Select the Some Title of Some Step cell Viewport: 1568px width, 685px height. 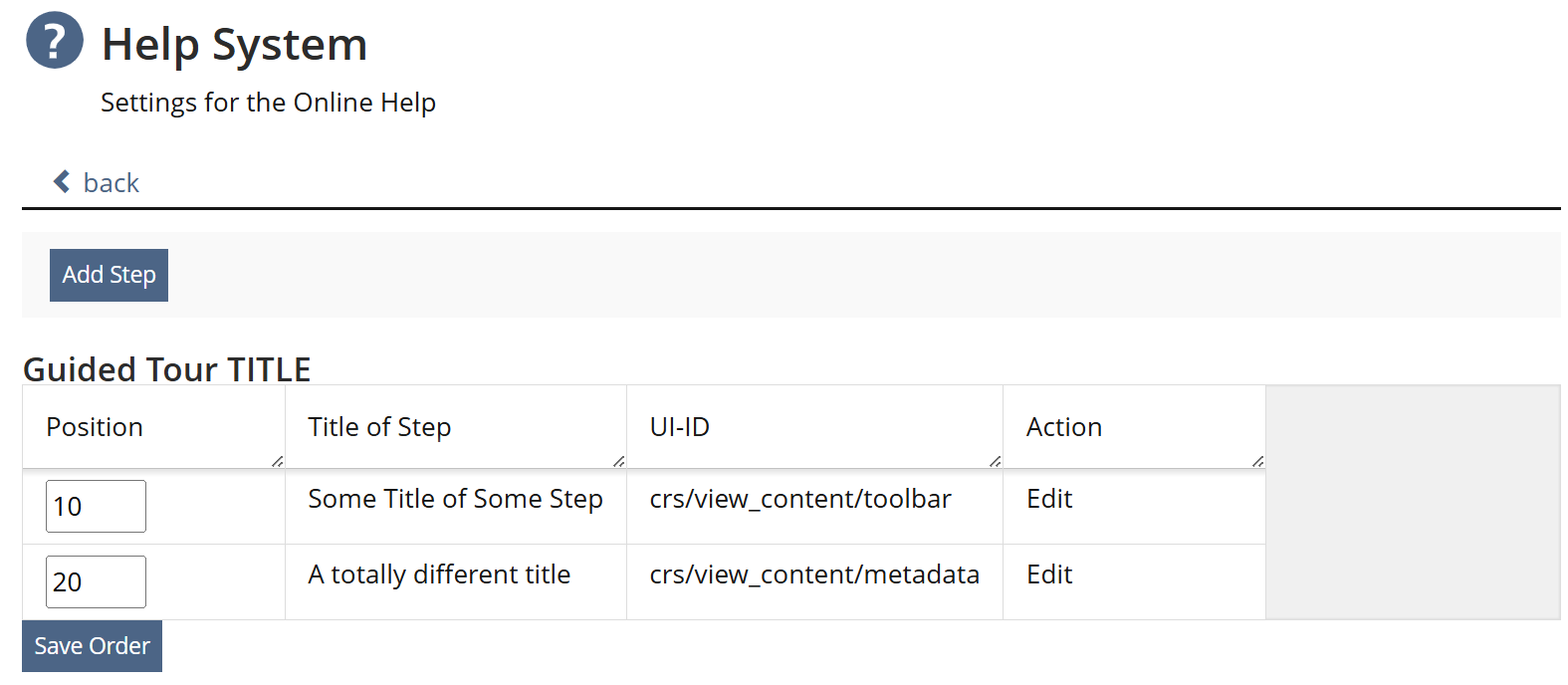(455, 499)
